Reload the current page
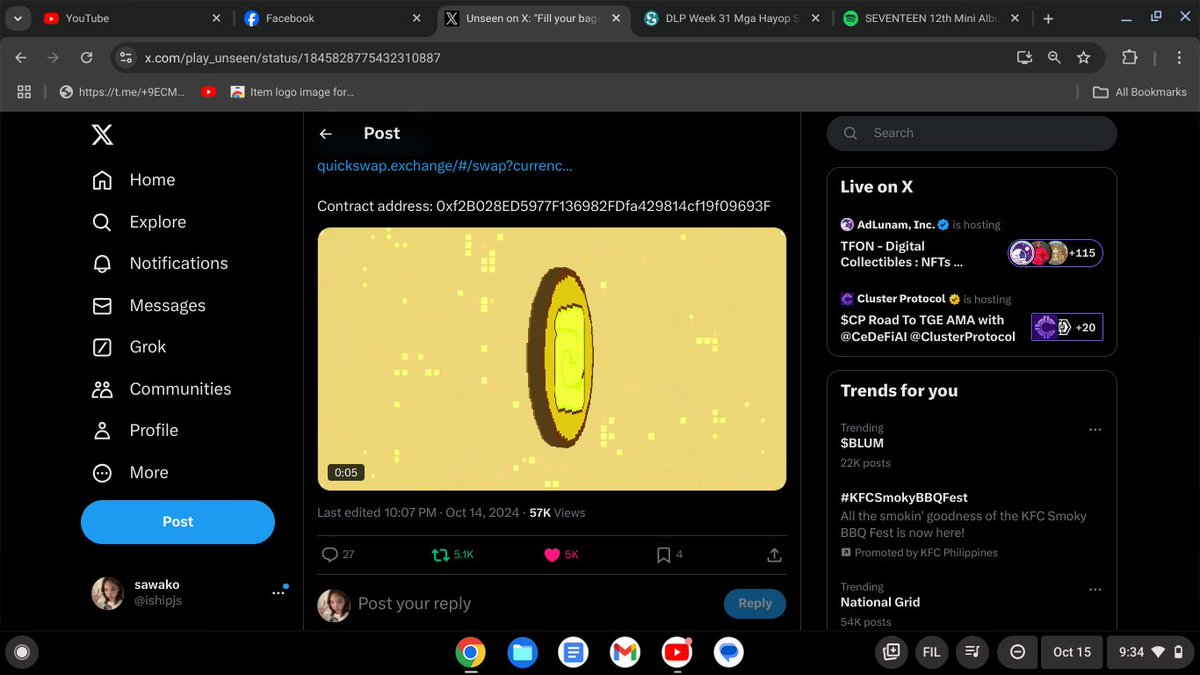 tap(87, 58)
